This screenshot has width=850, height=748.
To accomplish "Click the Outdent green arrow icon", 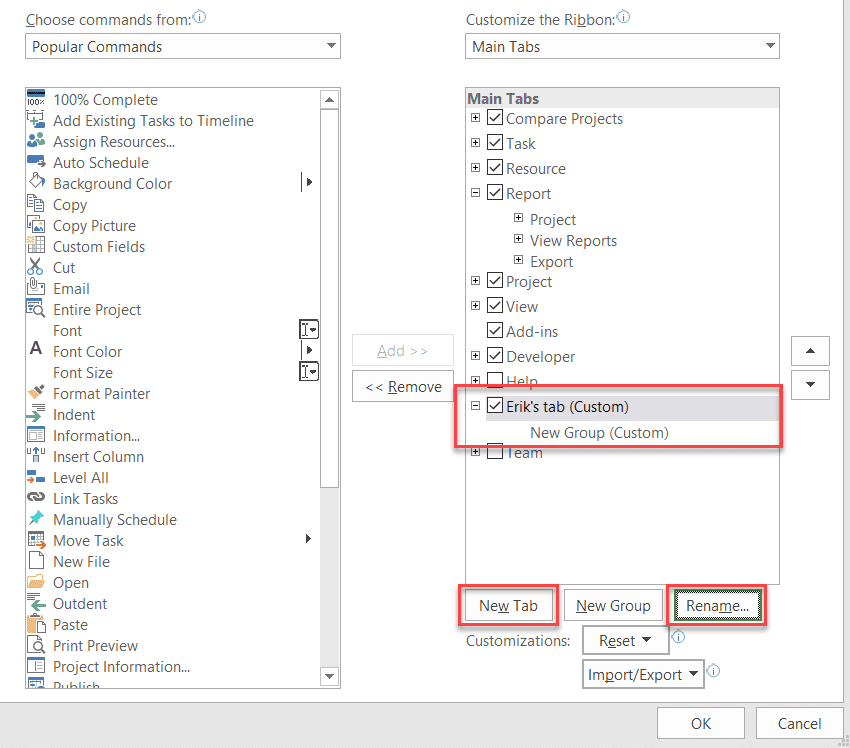I will click(36, 603).
